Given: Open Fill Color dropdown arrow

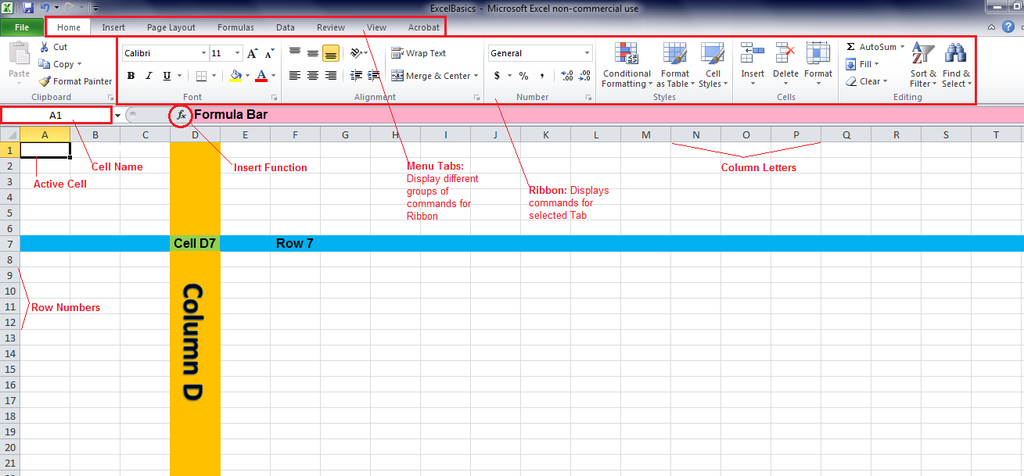Looking at the screenshot, I should point(248,76).
